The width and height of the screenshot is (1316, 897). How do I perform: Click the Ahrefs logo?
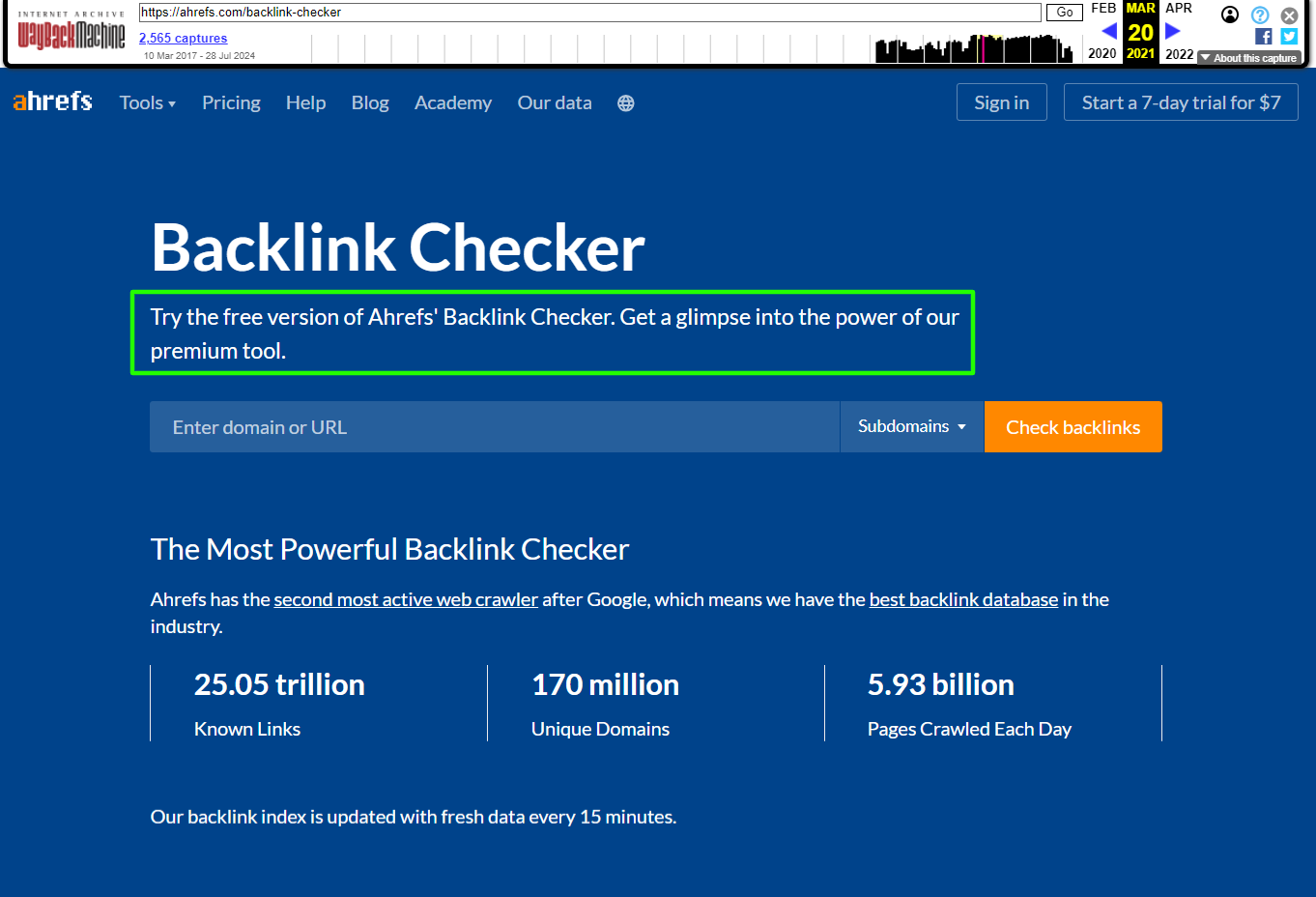tap(53, 101)
